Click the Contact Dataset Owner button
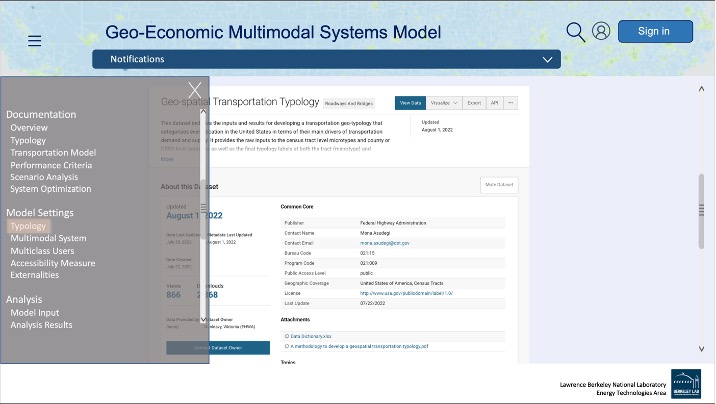The image size is (716, 404). point(218,348)
